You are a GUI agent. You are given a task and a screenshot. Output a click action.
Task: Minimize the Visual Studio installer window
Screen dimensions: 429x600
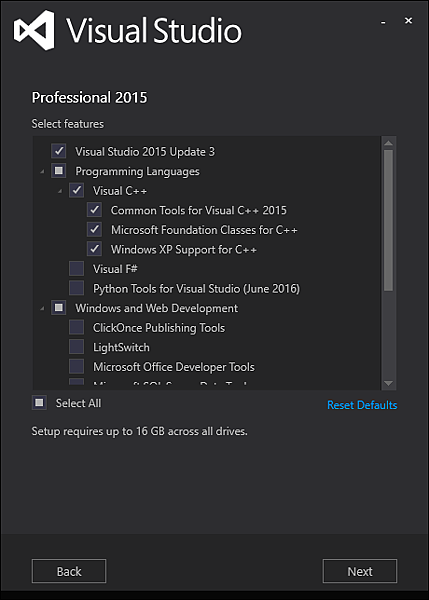click(x=383, y=22)
